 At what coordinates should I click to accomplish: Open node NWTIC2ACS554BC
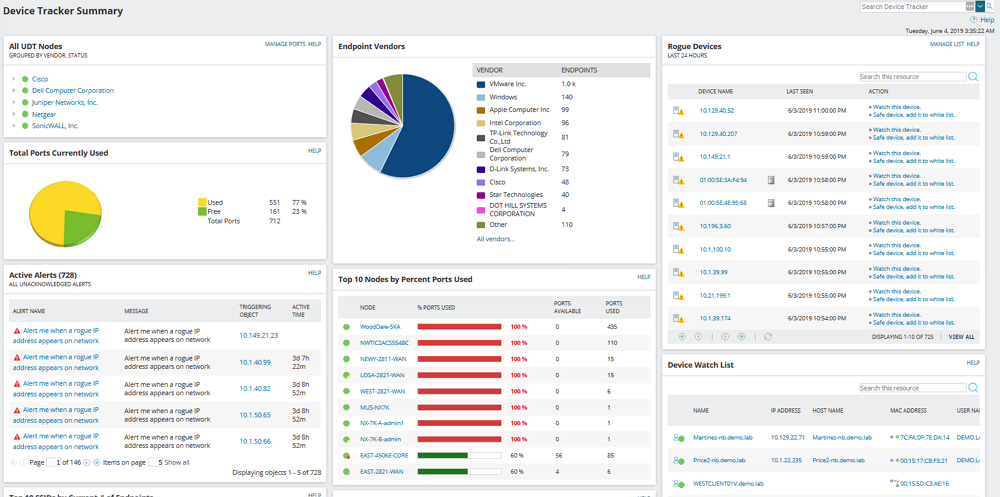pos(384,343)
